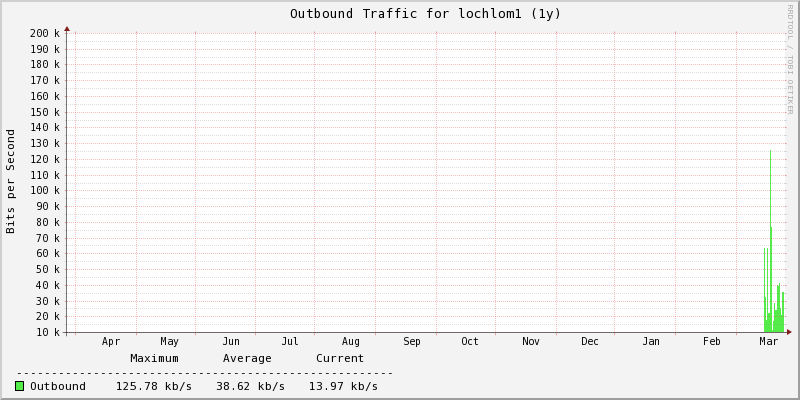Click the red arrow at the right end of the X axis

pyautogui.click(x=788, y=332)
